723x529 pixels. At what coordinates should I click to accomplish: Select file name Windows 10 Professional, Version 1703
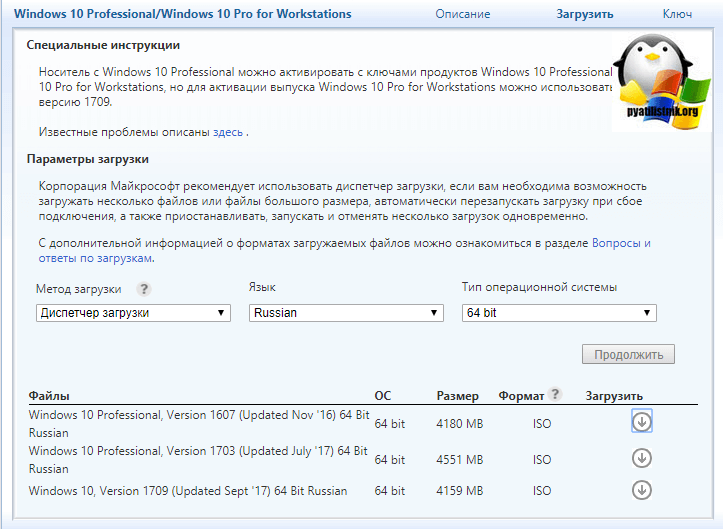[x=198, y=459]
